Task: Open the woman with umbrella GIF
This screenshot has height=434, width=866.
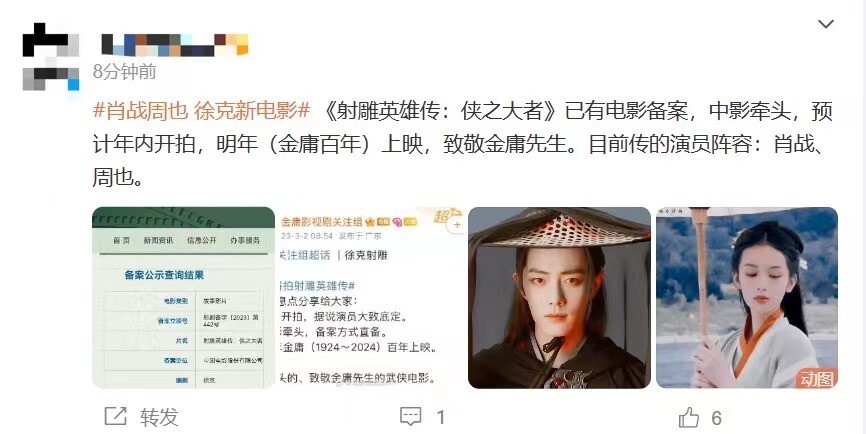Action: point(747,298)
